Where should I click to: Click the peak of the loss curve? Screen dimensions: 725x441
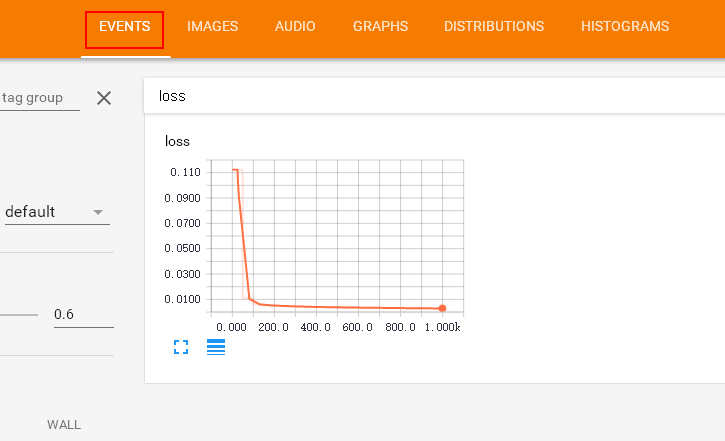(234, 170)
